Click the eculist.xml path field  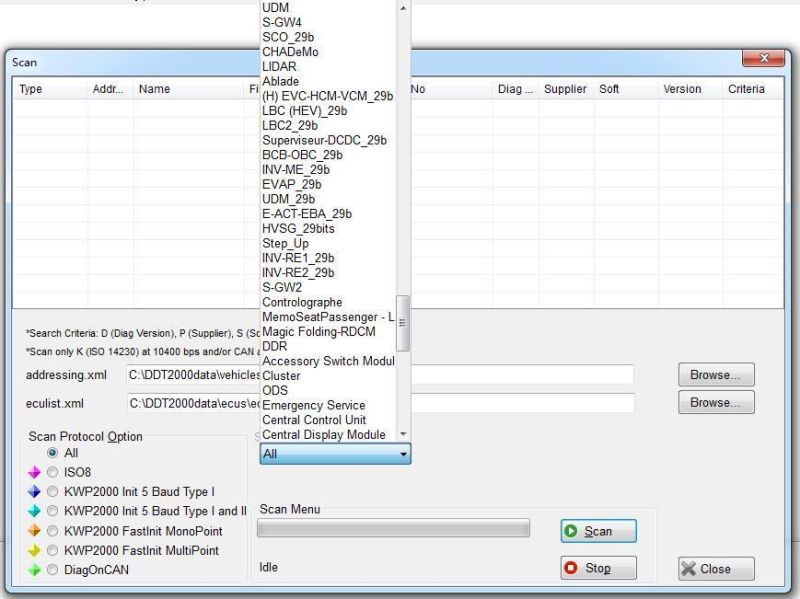[380, 404]
